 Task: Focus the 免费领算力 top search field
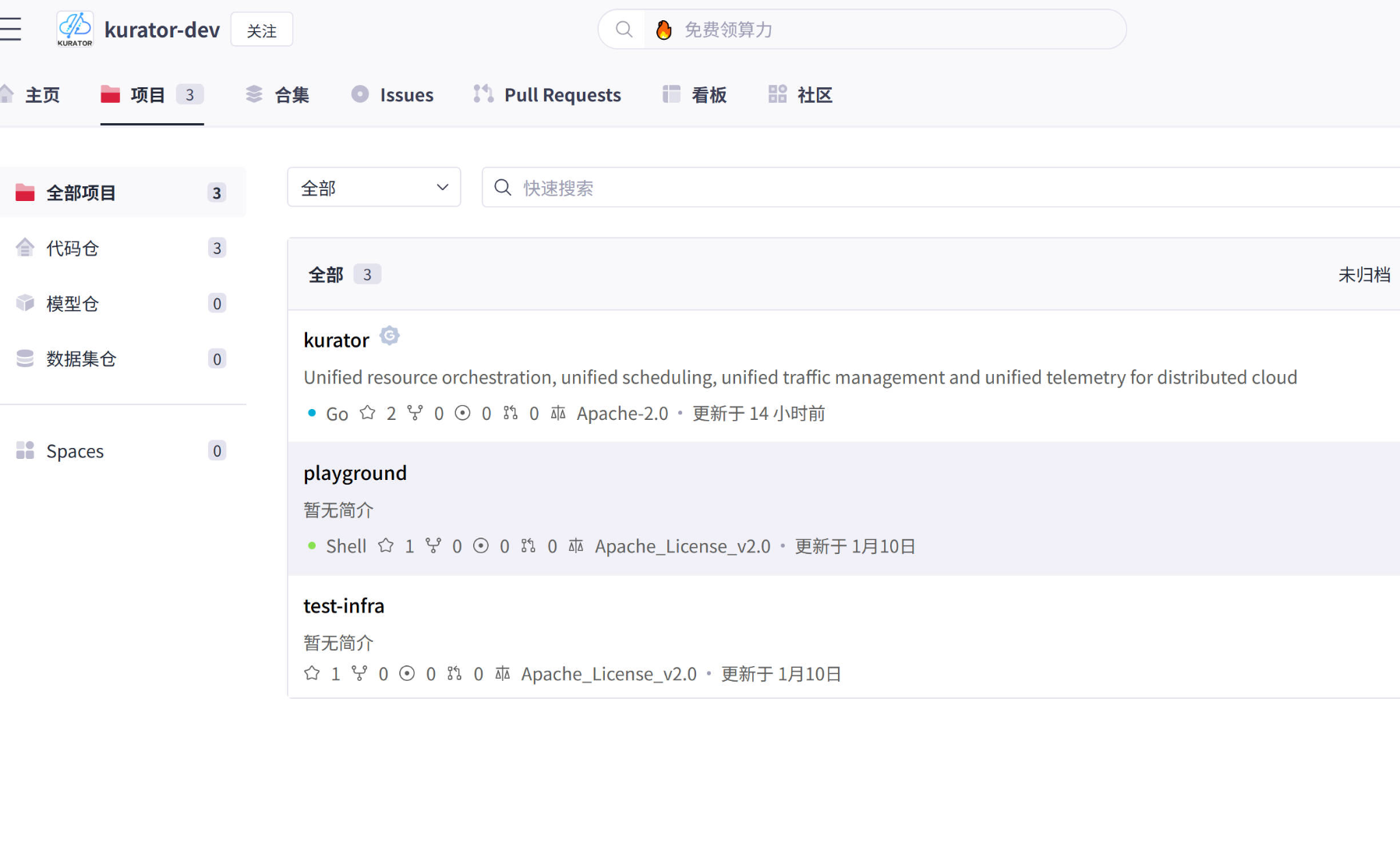(x=862, y=30)
